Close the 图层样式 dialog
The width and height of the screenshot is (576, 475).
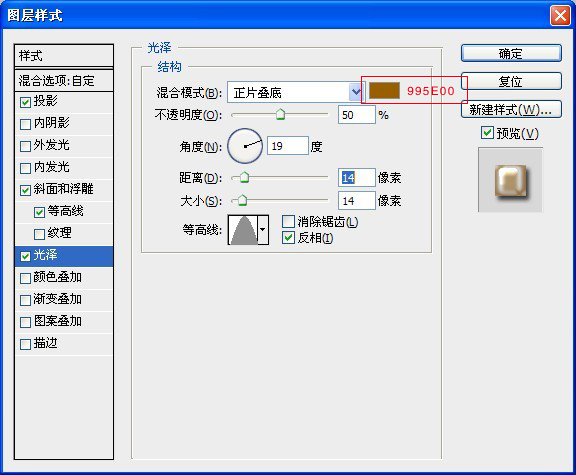point(560,16)
